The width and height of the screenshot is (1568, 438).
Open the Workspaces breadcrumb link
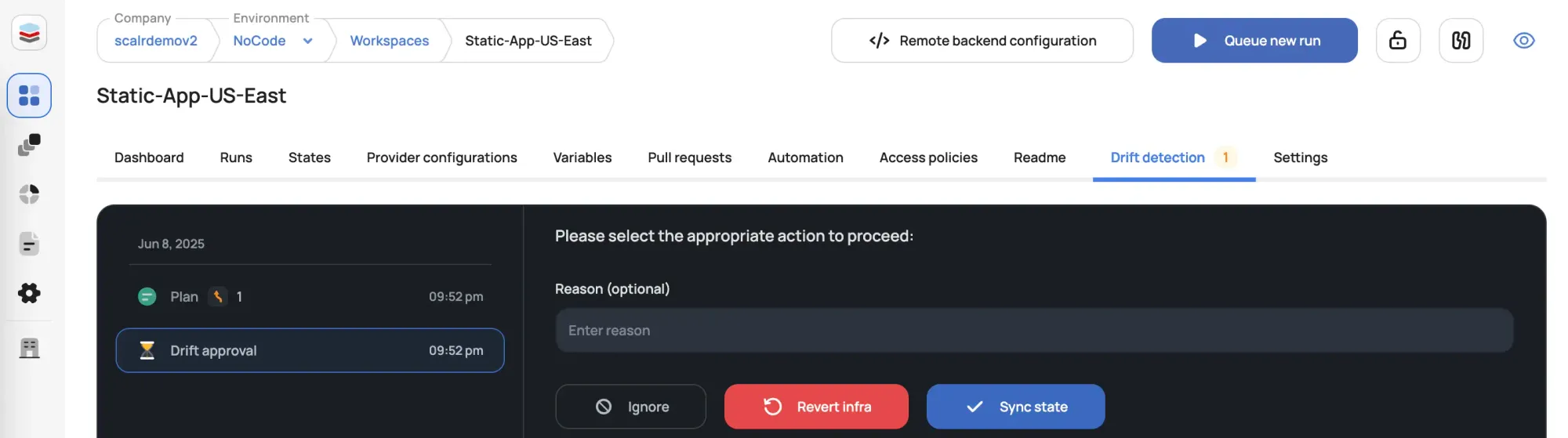click(389, 41)
